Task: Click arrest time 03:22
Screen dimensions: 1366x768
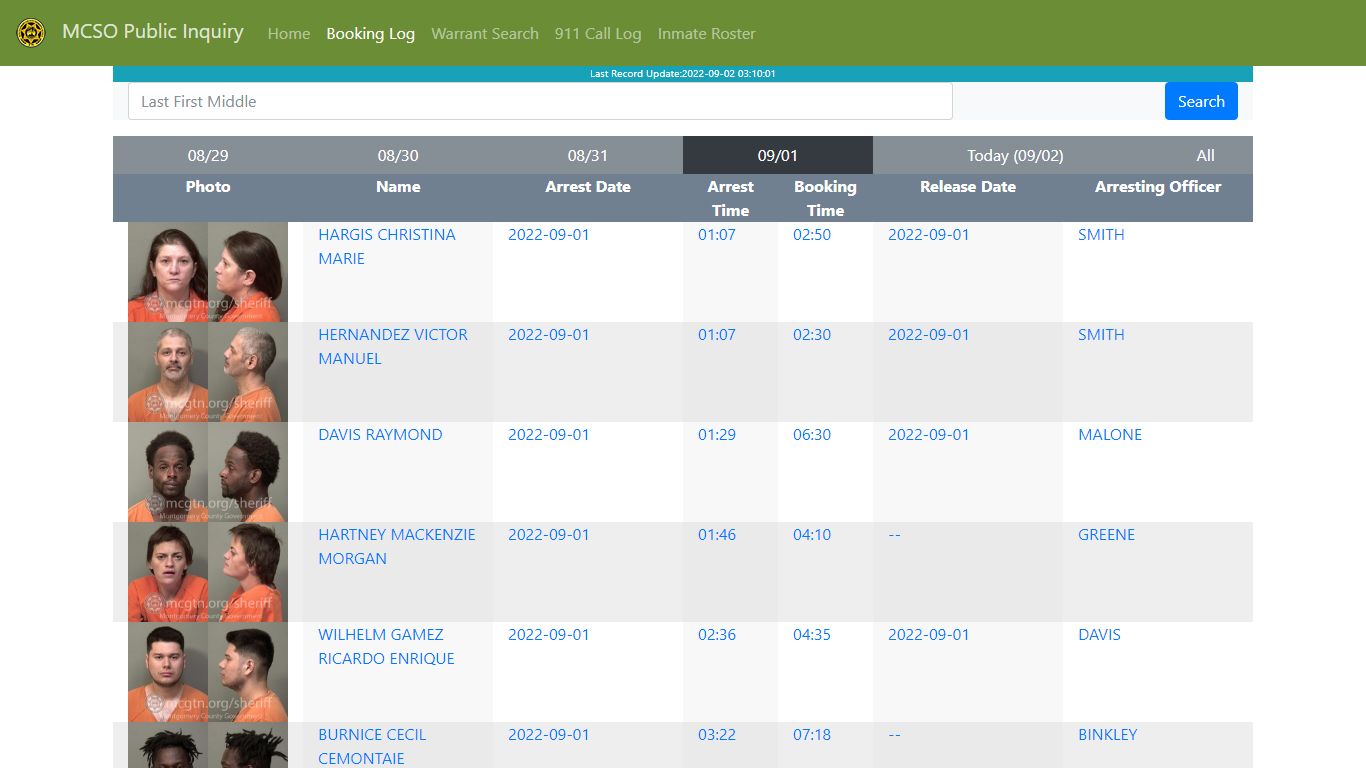Action: [717, 734]
